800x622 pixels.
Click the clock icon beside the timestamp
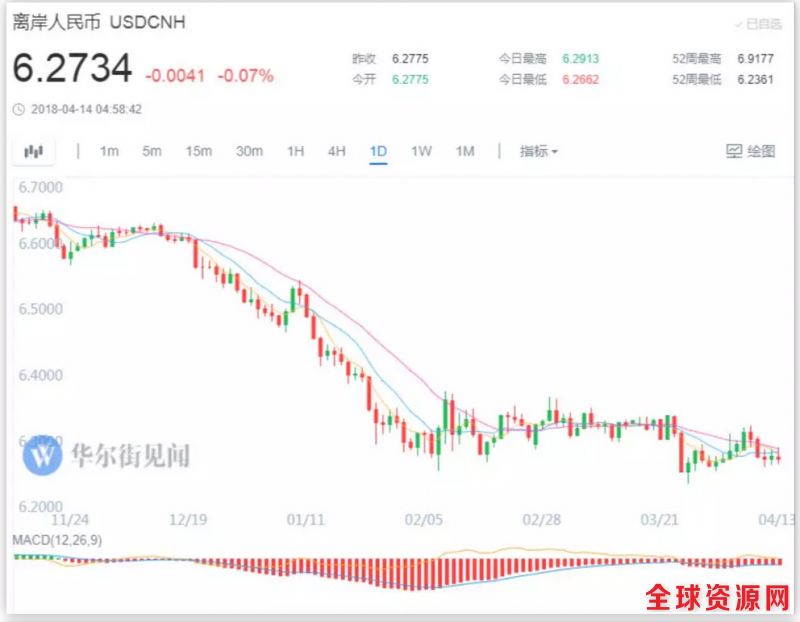click(19, 109)
